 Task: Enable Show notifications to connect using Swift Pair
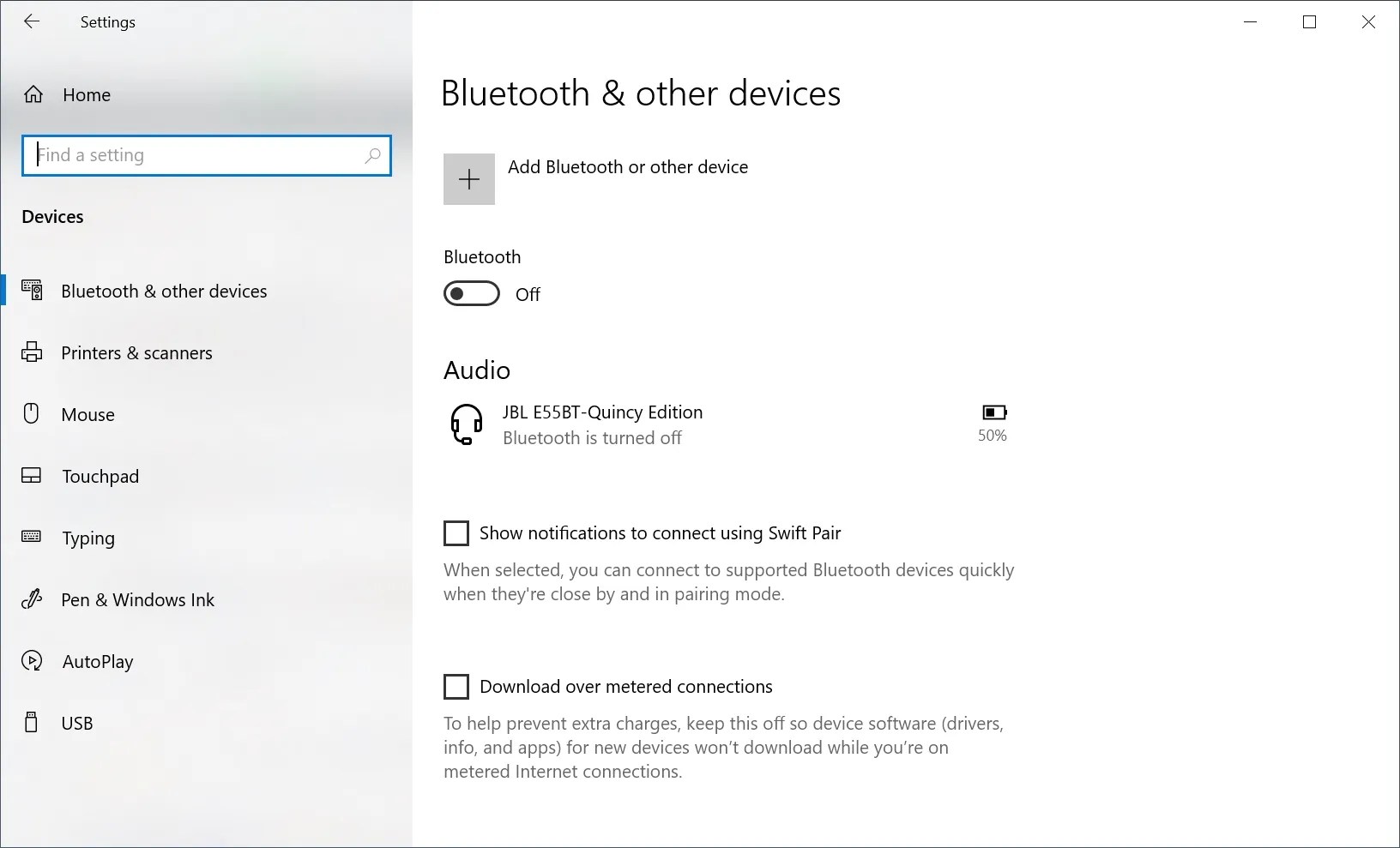click(x=456, y=532)
